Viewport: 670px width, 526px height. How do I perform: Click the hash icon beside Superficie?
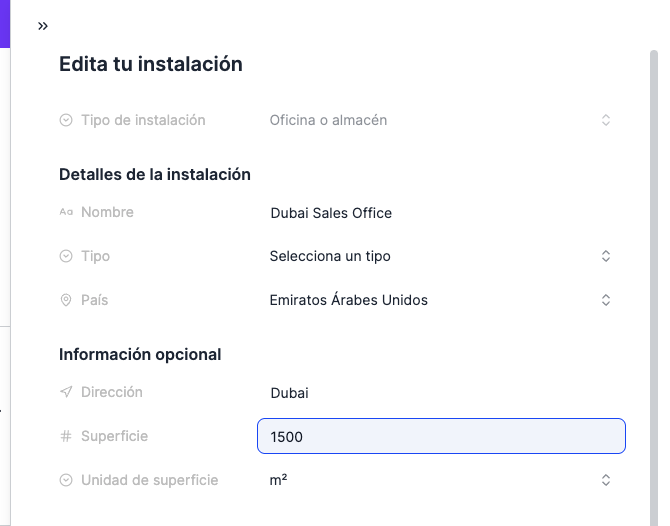point(66,436)
